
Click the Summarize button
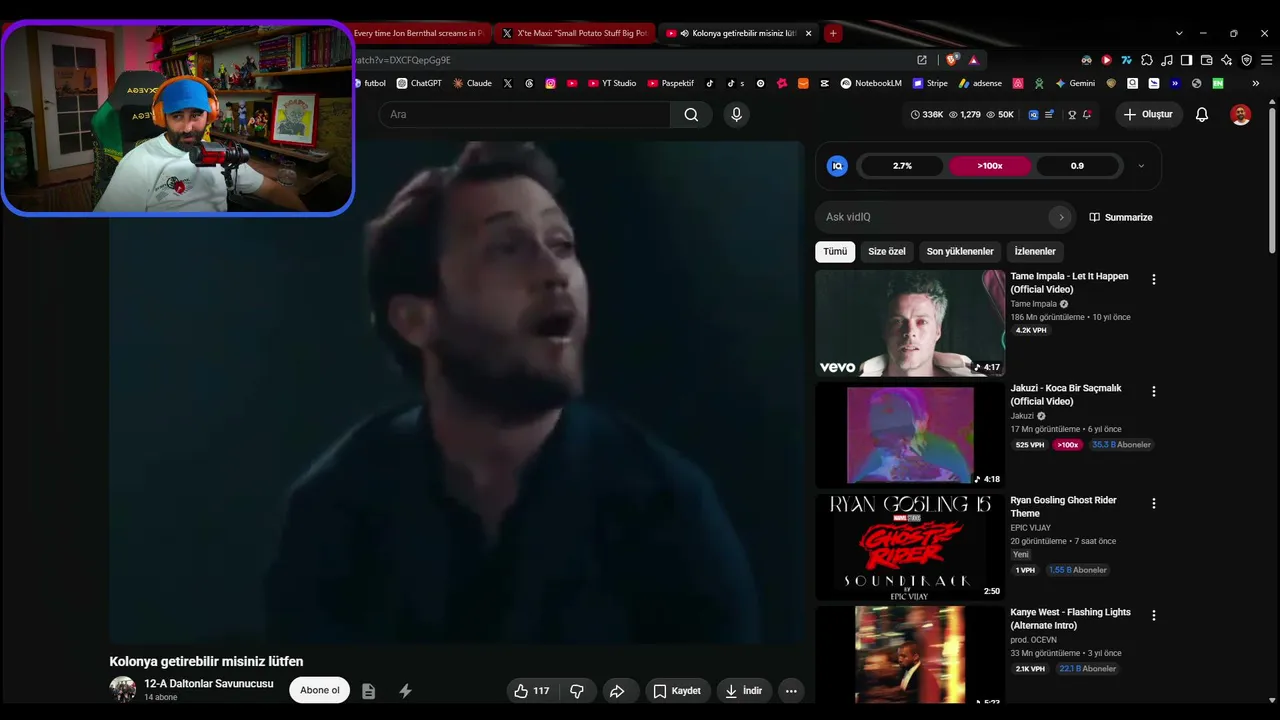[x=1121, y=217]
